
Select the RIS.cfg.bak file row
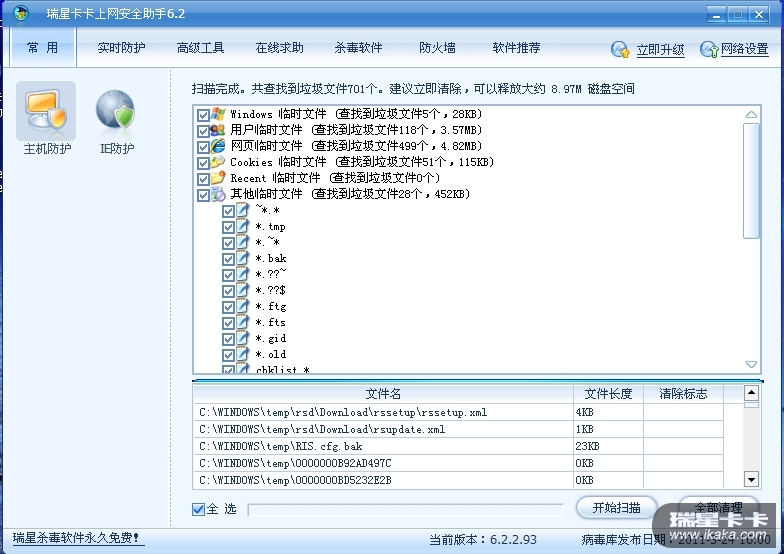point(458,446)
